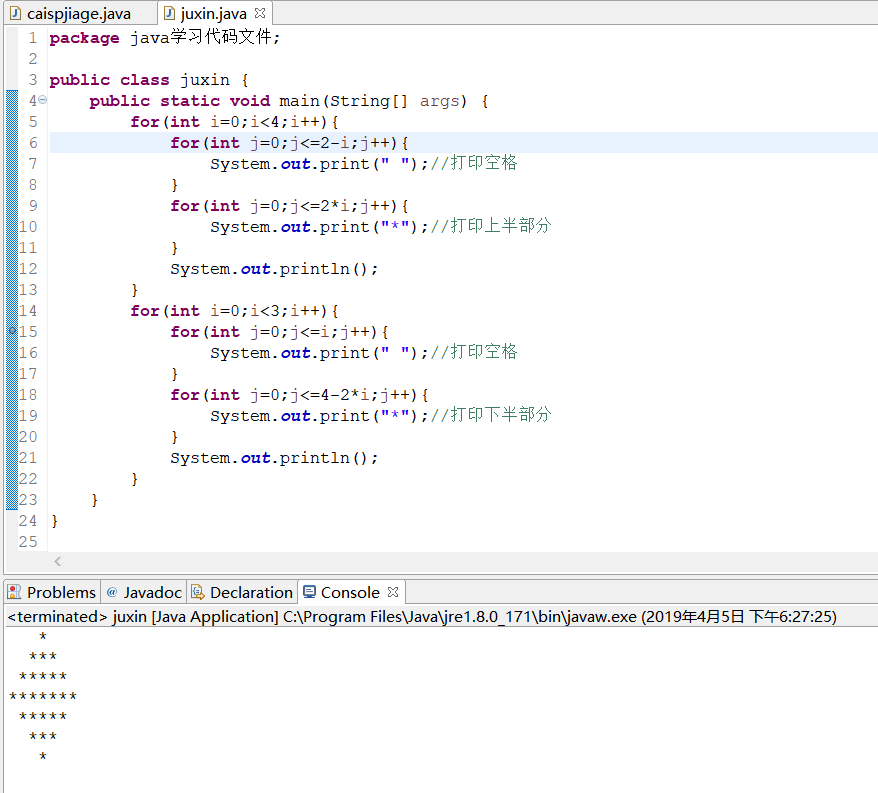Click the class name juxin in line 3
This screenshot has width=878, height=793.
205,80
